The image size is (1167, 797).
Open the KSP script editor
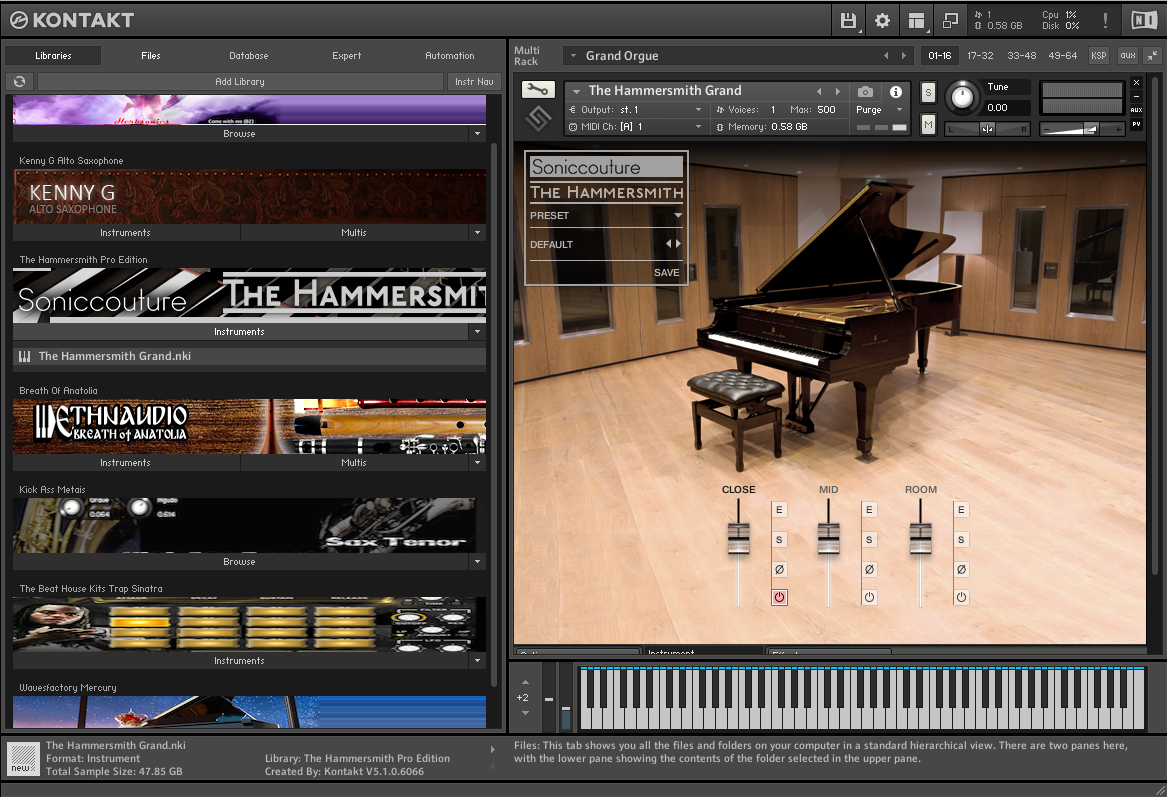[1099, 55]
